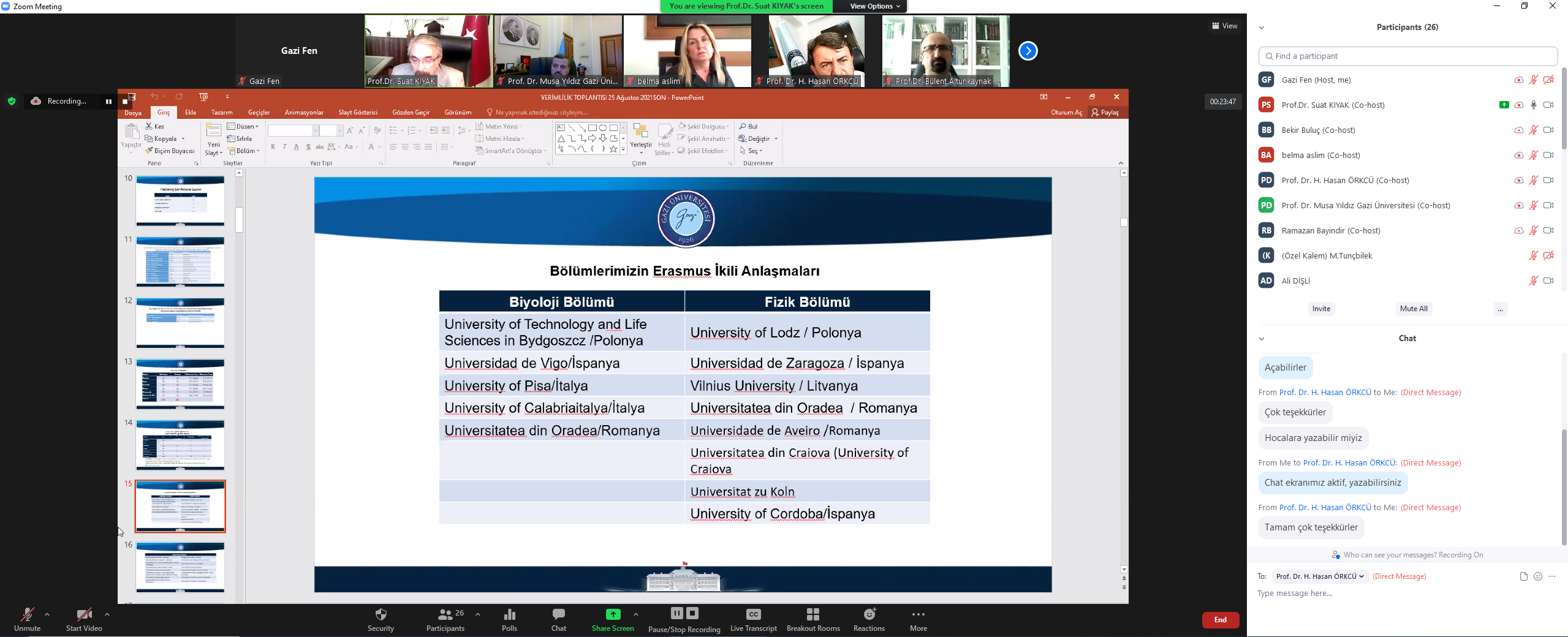Toggle bold K formatting in PowerPoint

pos(273,147)
